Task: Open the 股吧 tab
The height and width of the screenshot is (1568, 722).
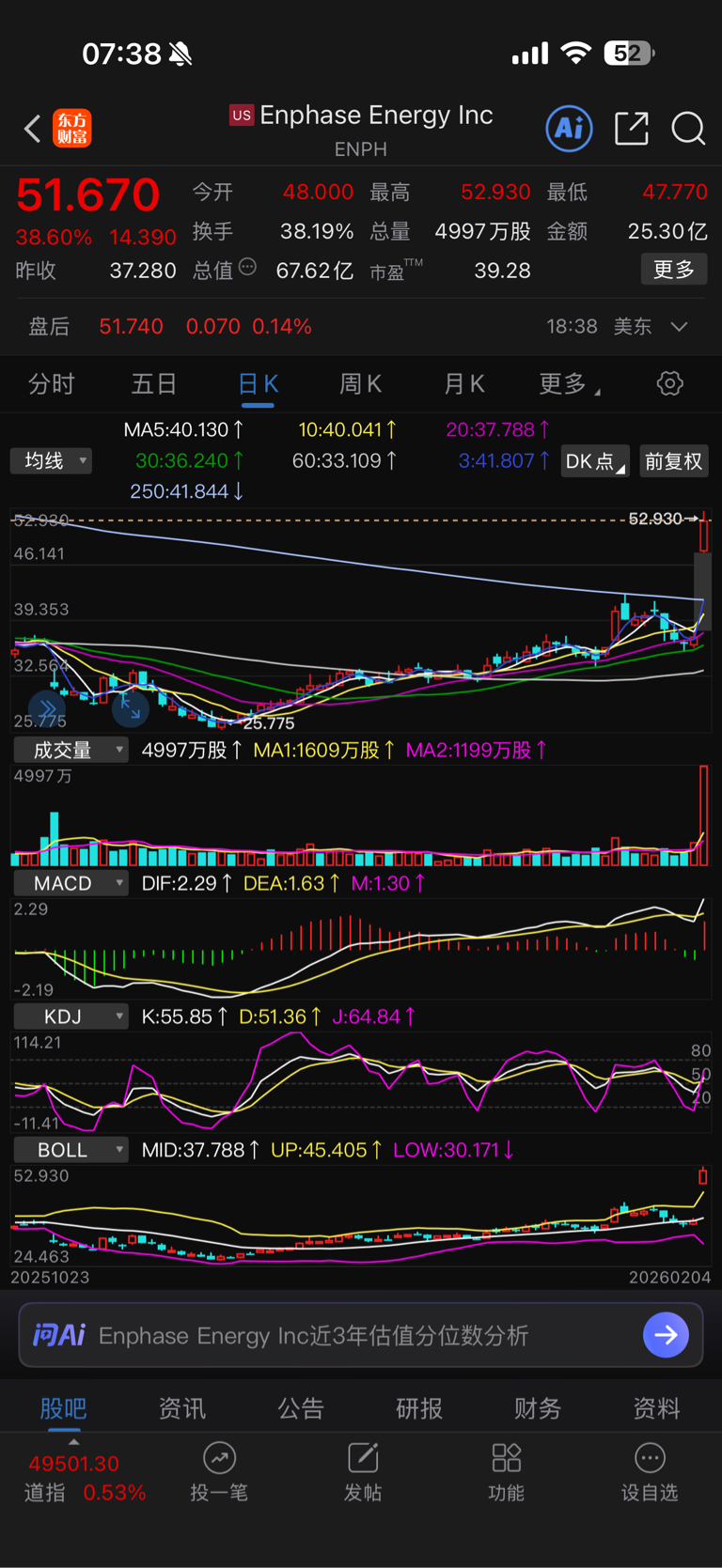Action: [x=64, y=1408]
